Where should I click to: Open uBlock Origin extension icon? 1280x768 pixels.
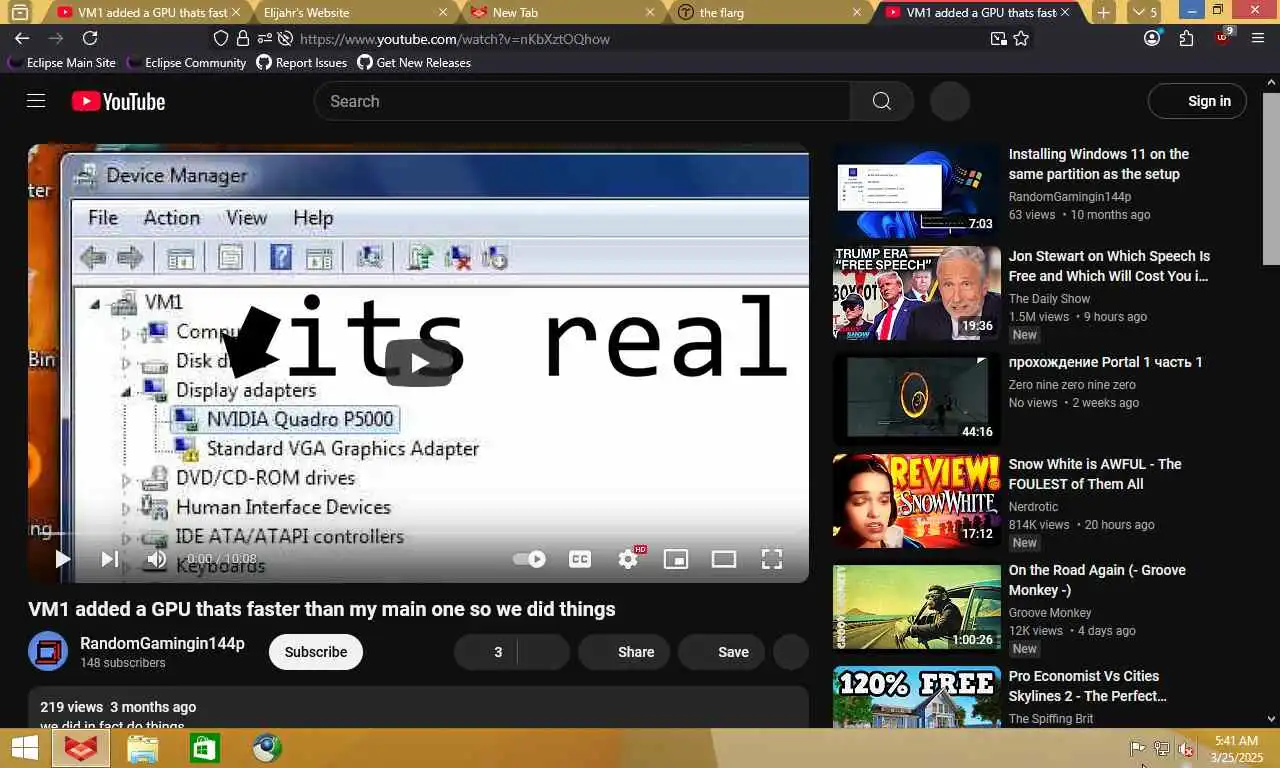[1224, 38]
